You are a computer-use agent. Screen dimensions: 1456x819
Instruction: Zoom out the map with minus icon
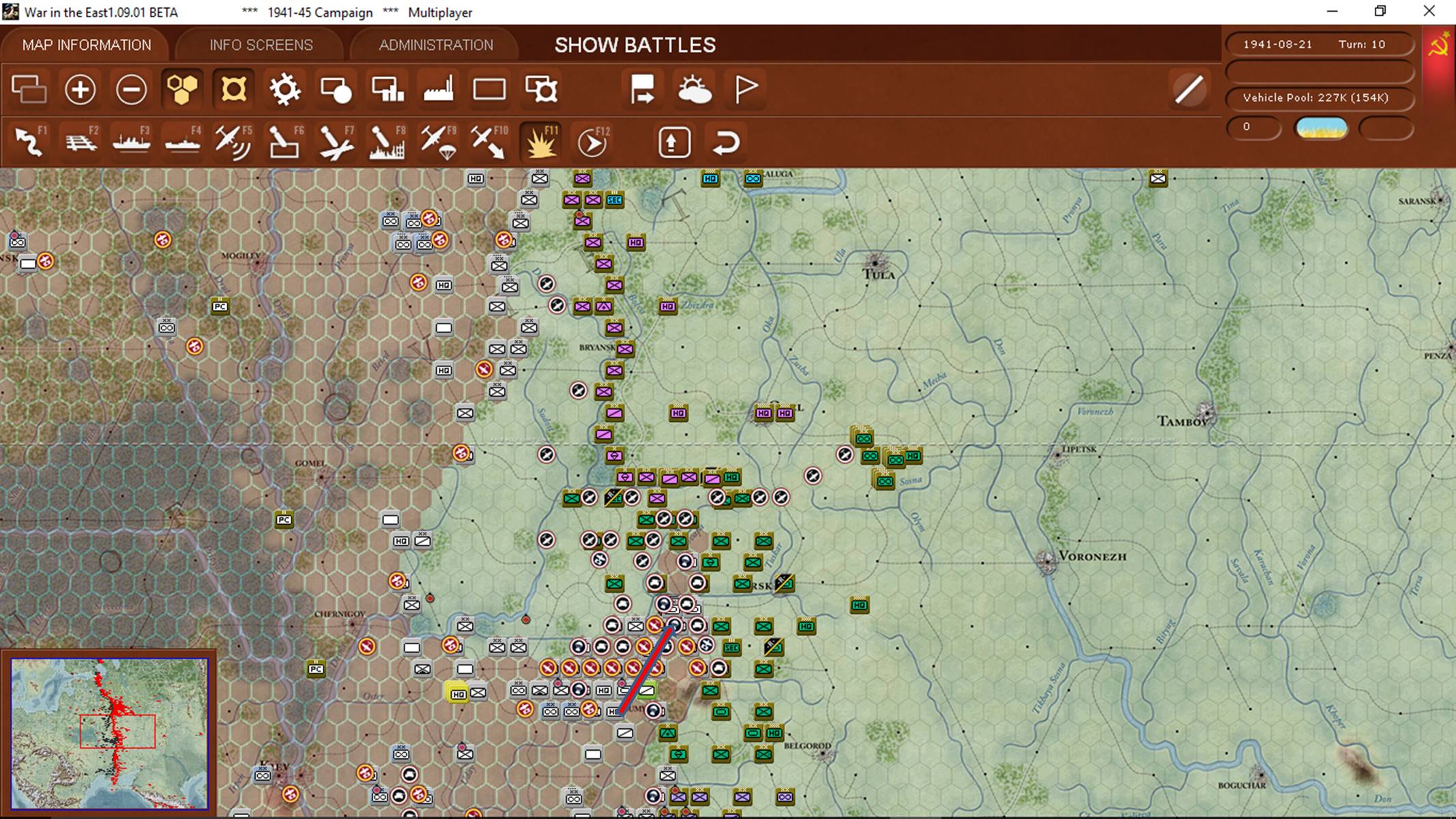point(131,89)
